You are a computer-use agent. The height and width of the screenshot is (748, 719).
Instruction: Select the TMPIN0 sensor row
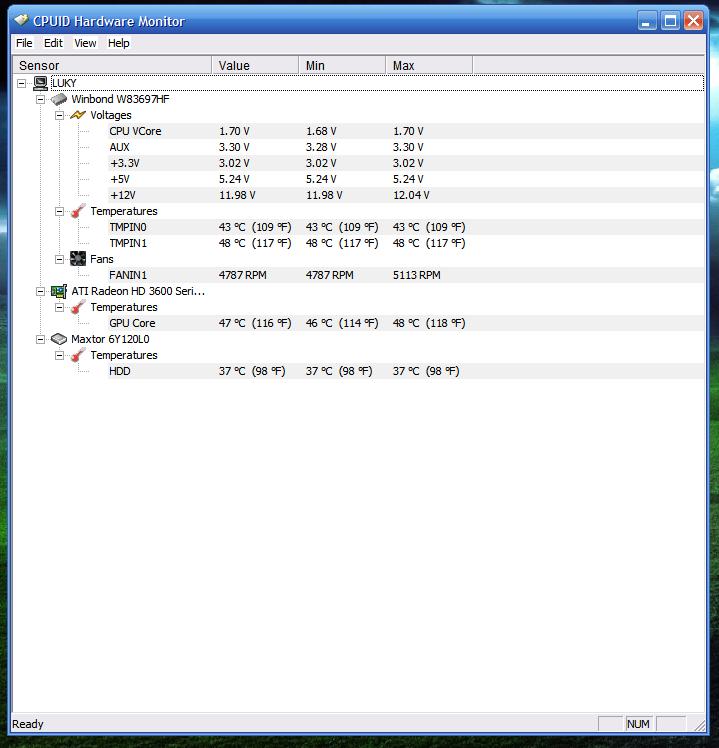[x=406, y=227]
